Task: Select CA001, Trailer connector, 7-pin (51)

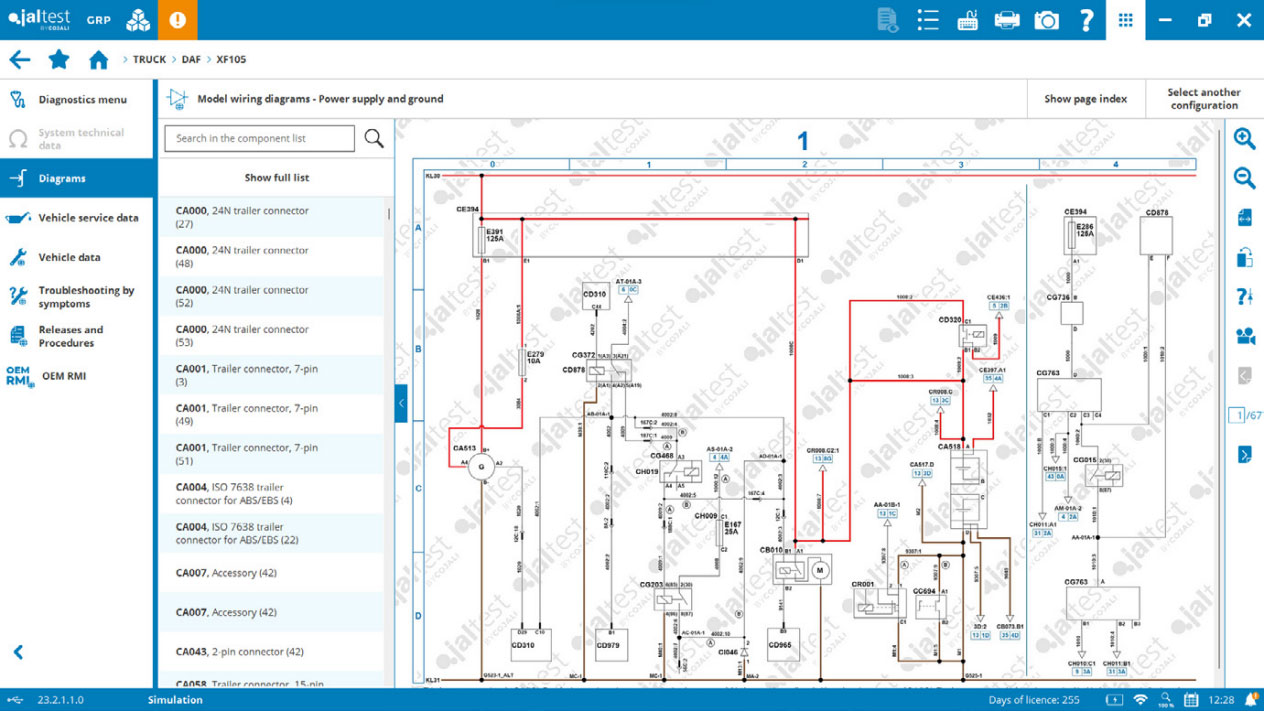Action: (x=271, y=454)
